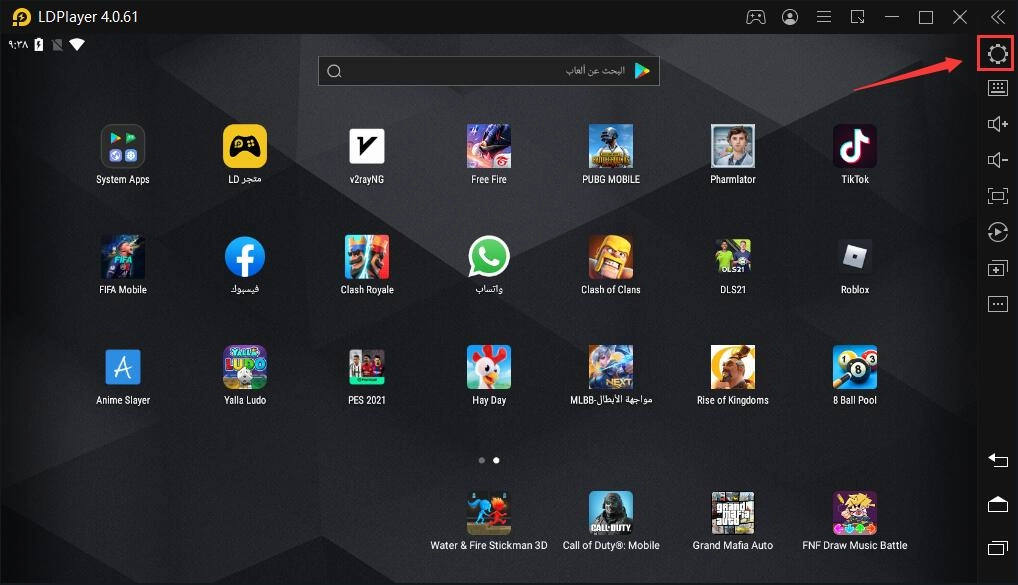Open DLS21 game

pos(733,256)
